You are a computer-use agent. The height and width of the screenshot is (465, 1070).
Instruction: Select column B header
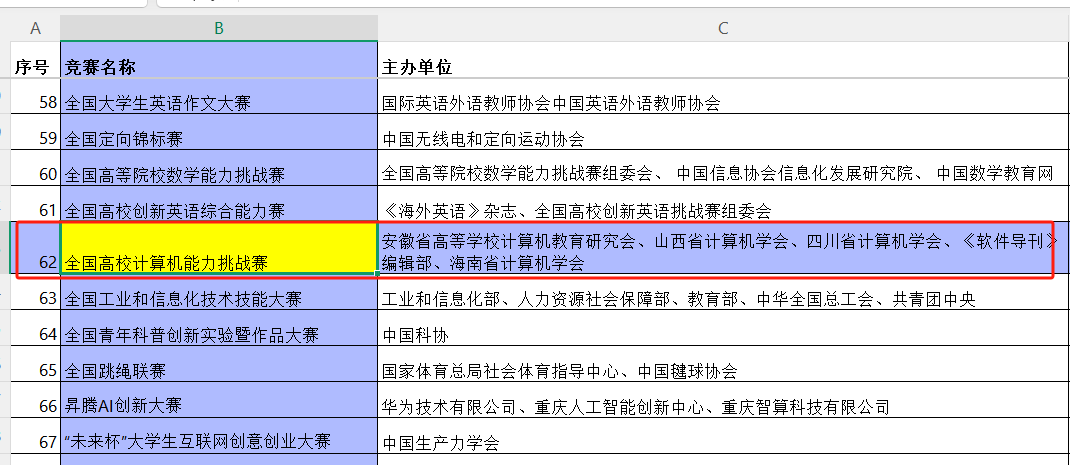click(x=219, y=28)
